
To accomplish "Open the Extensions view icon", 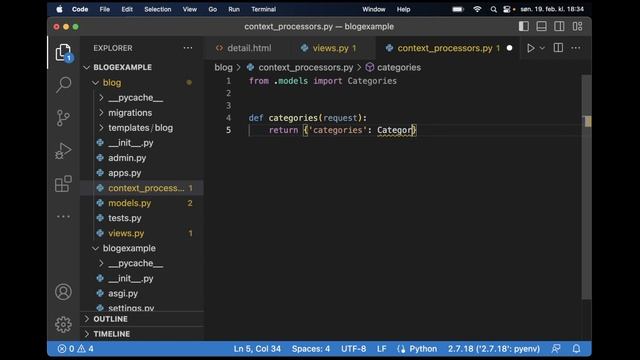I will (63, 184).
